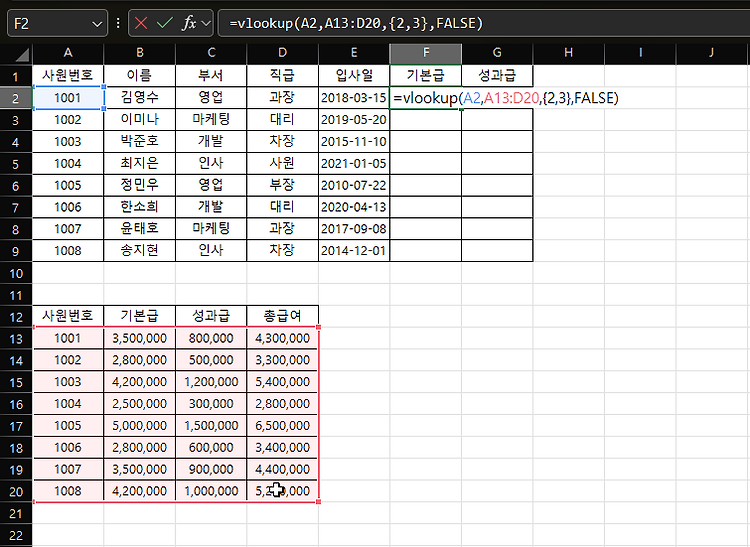The image size is (750, 547).
Task: Click the value 6,500,000
Action: [x=282, y=426]
